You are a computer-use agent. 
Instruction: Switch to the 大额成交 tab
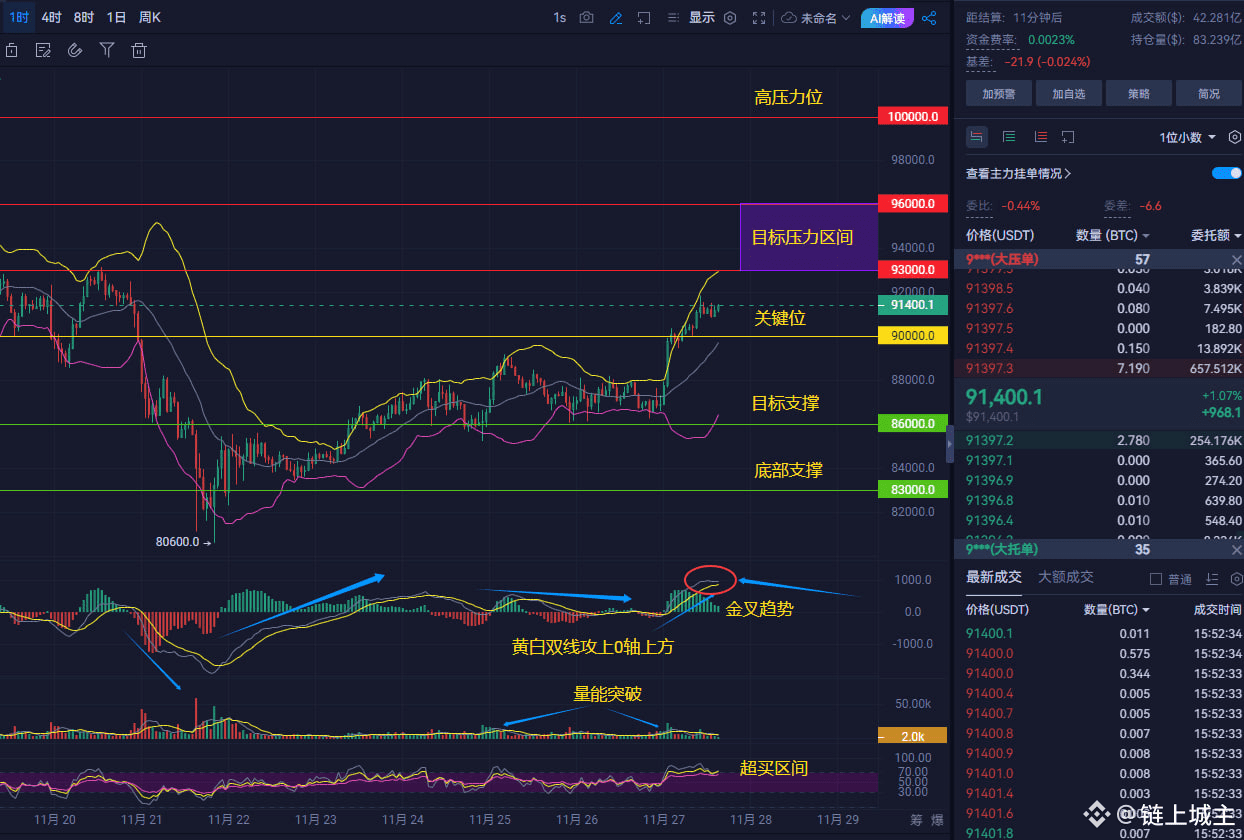(x=1066, y=577)
